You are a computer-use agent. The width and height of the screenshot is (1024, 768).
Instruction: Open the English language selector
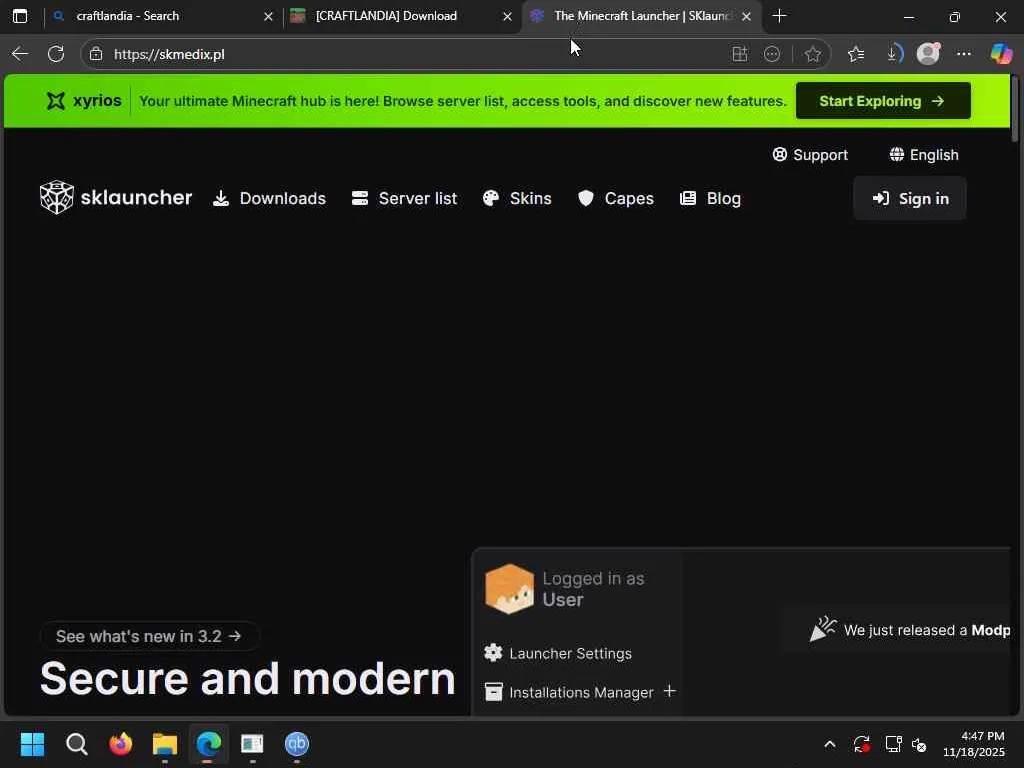pyautogui.click(x=923, y=155)
